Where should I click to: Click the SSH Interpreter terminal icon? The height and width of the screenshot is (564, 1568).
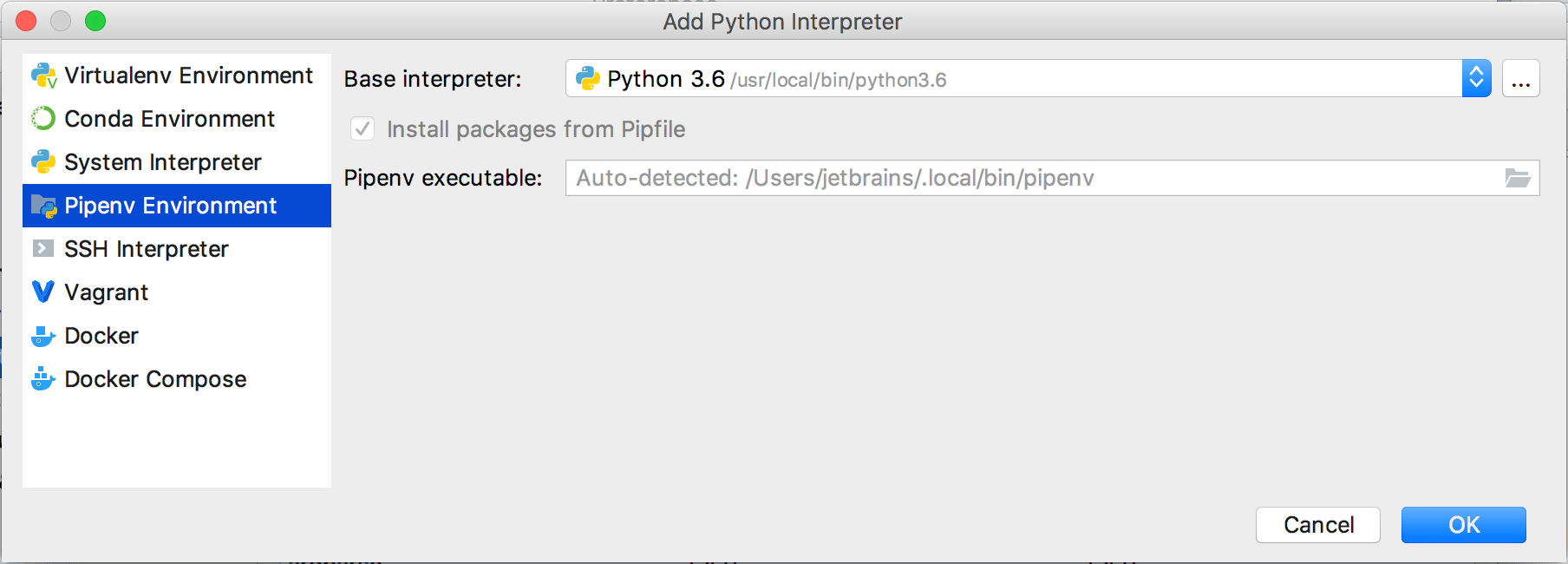tap(43, 249)
